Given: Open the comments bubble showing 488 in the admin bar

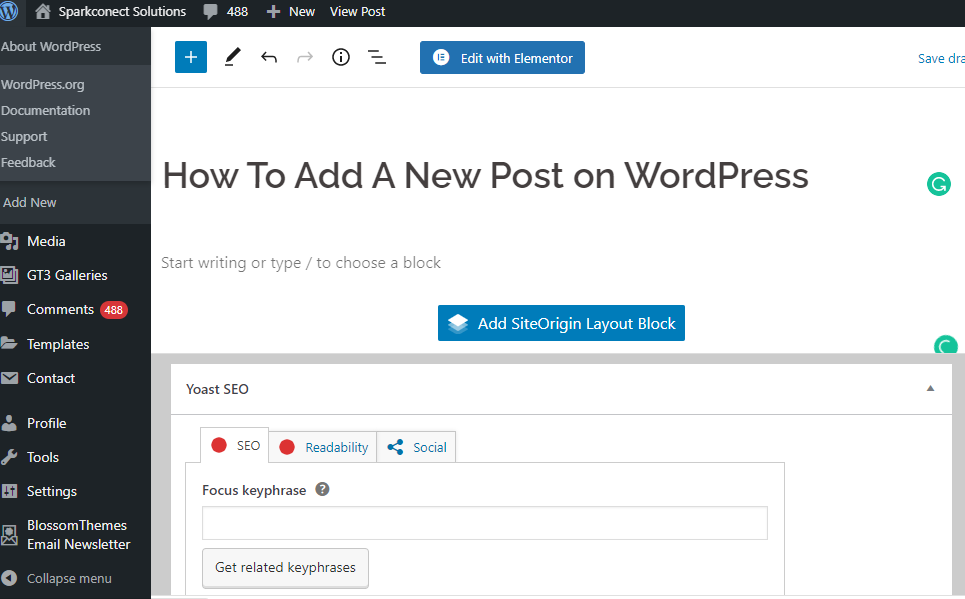Looking at the screenshot, I should (x=226, y=12).
